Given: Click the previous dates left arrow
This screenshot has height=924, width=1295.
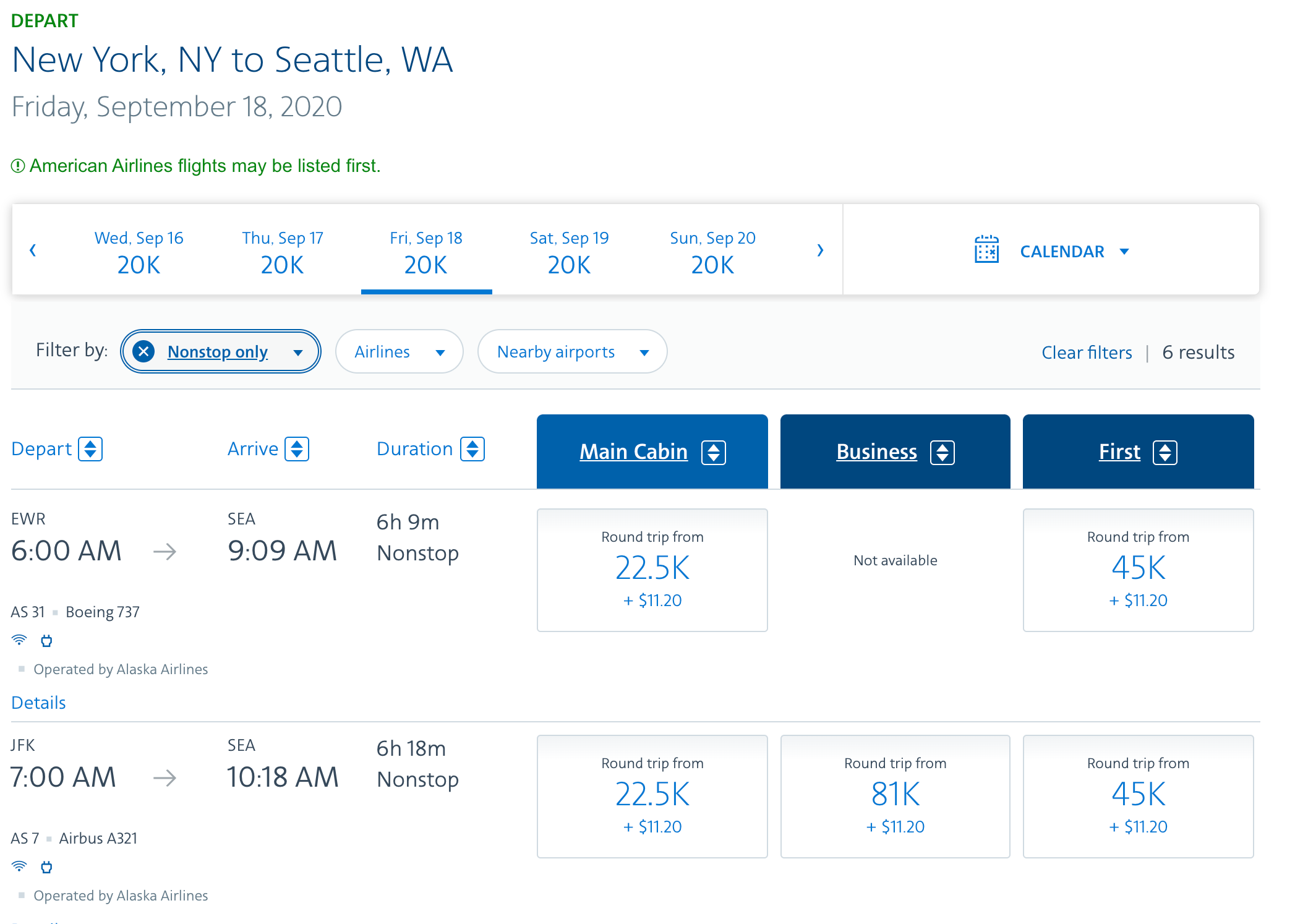Looking at the screenshot, I should tap(33, 250).
